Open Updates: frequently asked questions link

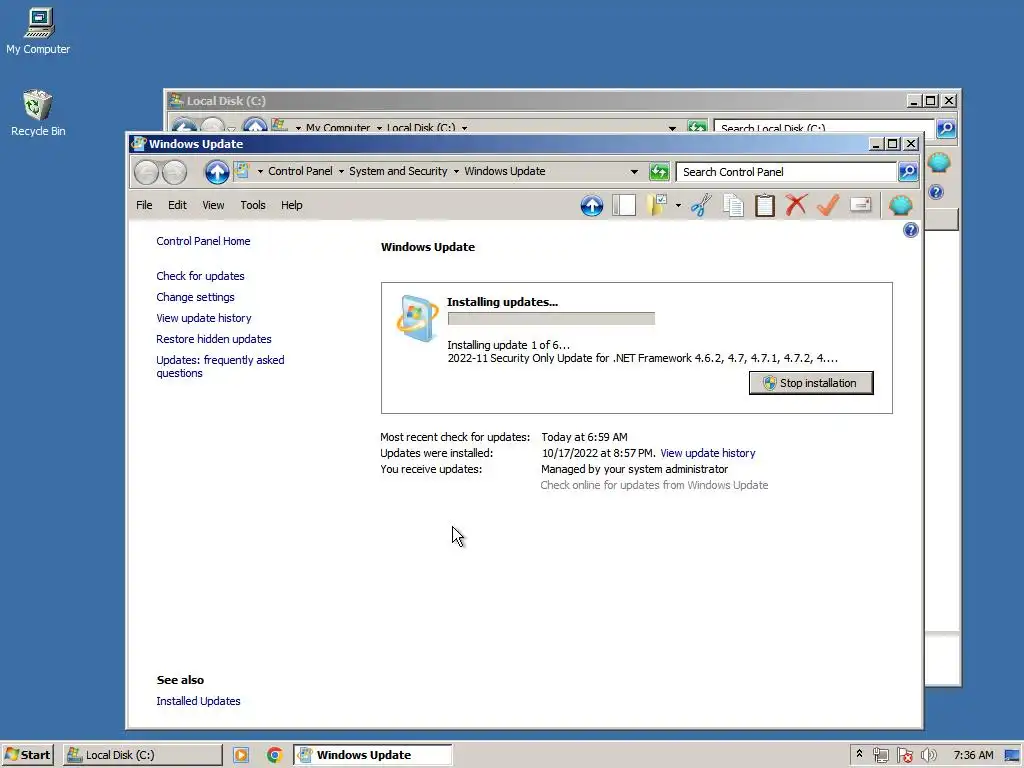pos(220,366)
